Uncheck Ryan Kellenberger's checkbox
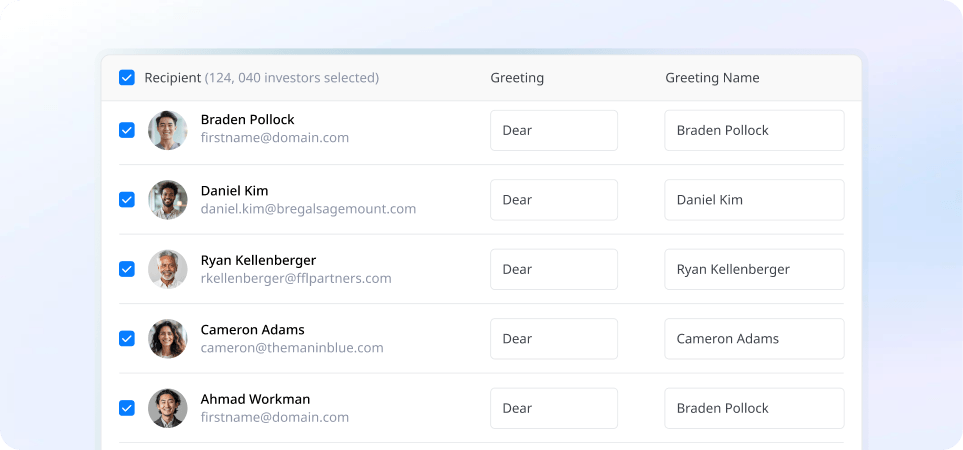 [x=127, y=269]
